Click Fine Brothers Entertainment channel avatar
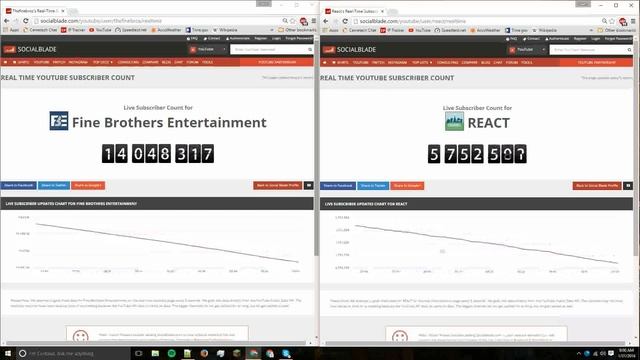640x360 pixels. [59, 121]
